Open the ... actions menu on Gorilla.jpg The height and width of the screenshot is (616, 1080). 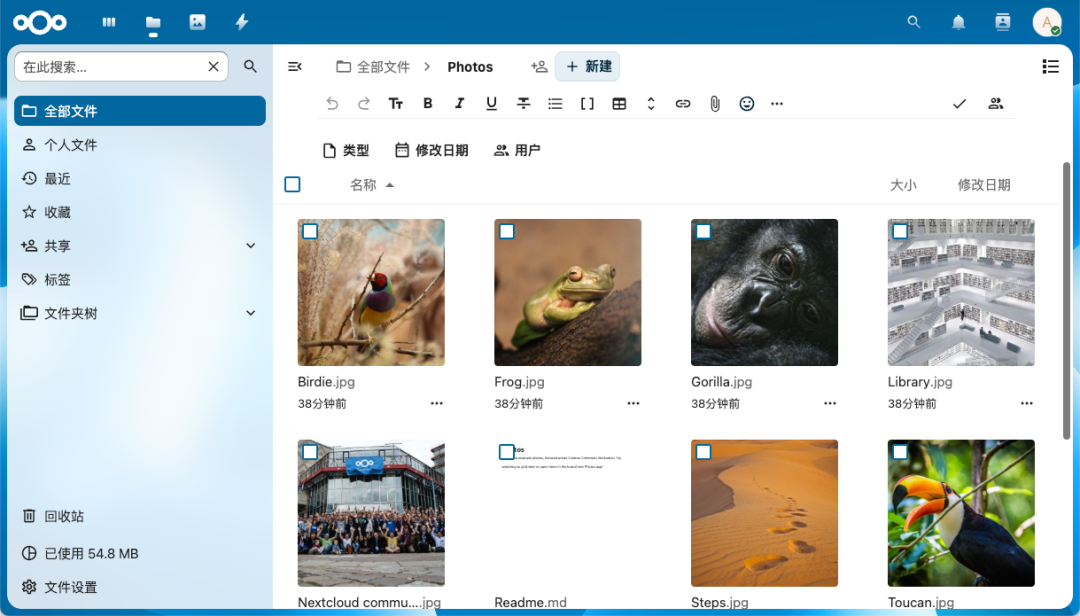pos(829,403)
